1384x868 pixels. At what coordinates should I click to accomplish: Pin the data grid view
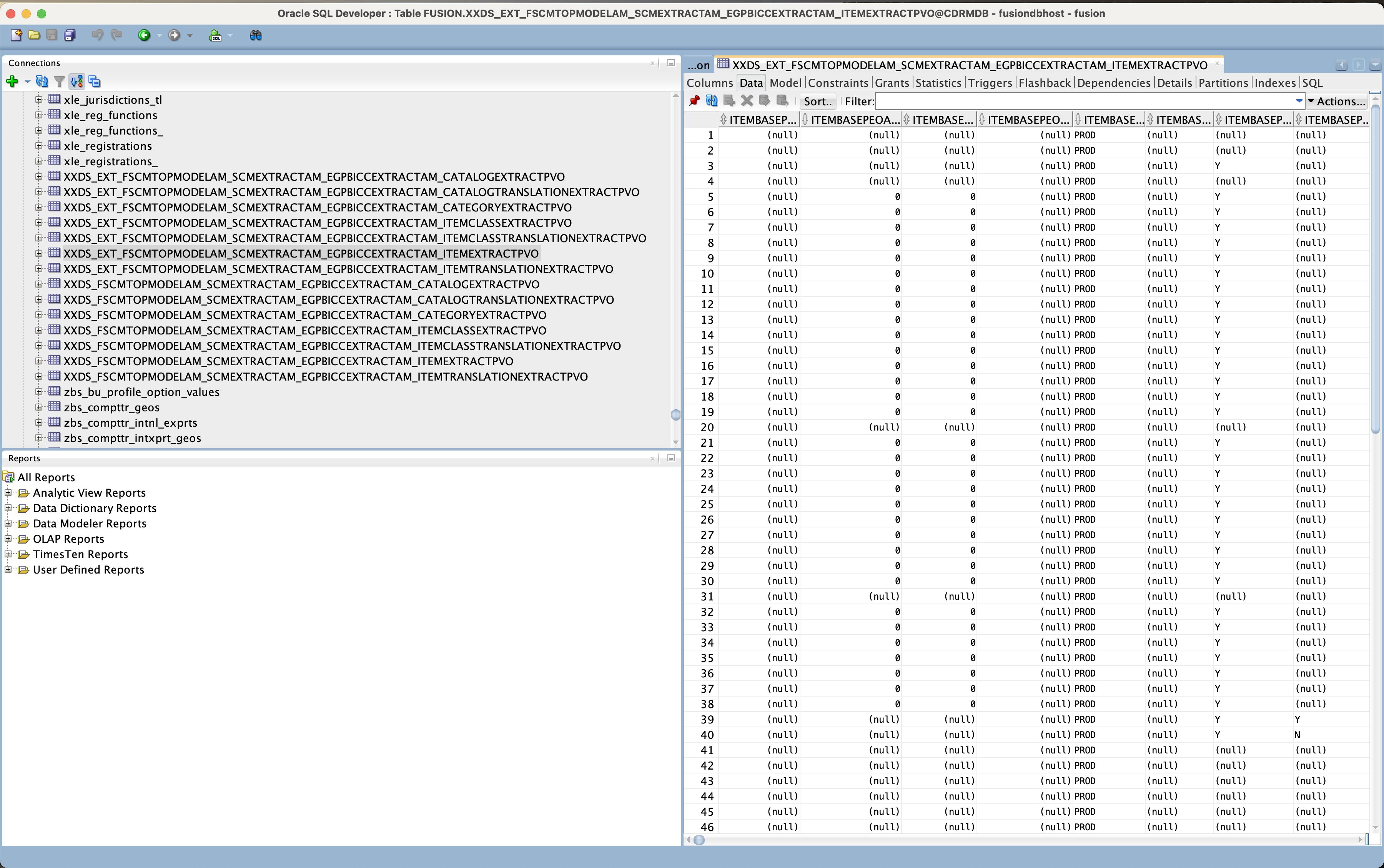[x=694, y=101]
